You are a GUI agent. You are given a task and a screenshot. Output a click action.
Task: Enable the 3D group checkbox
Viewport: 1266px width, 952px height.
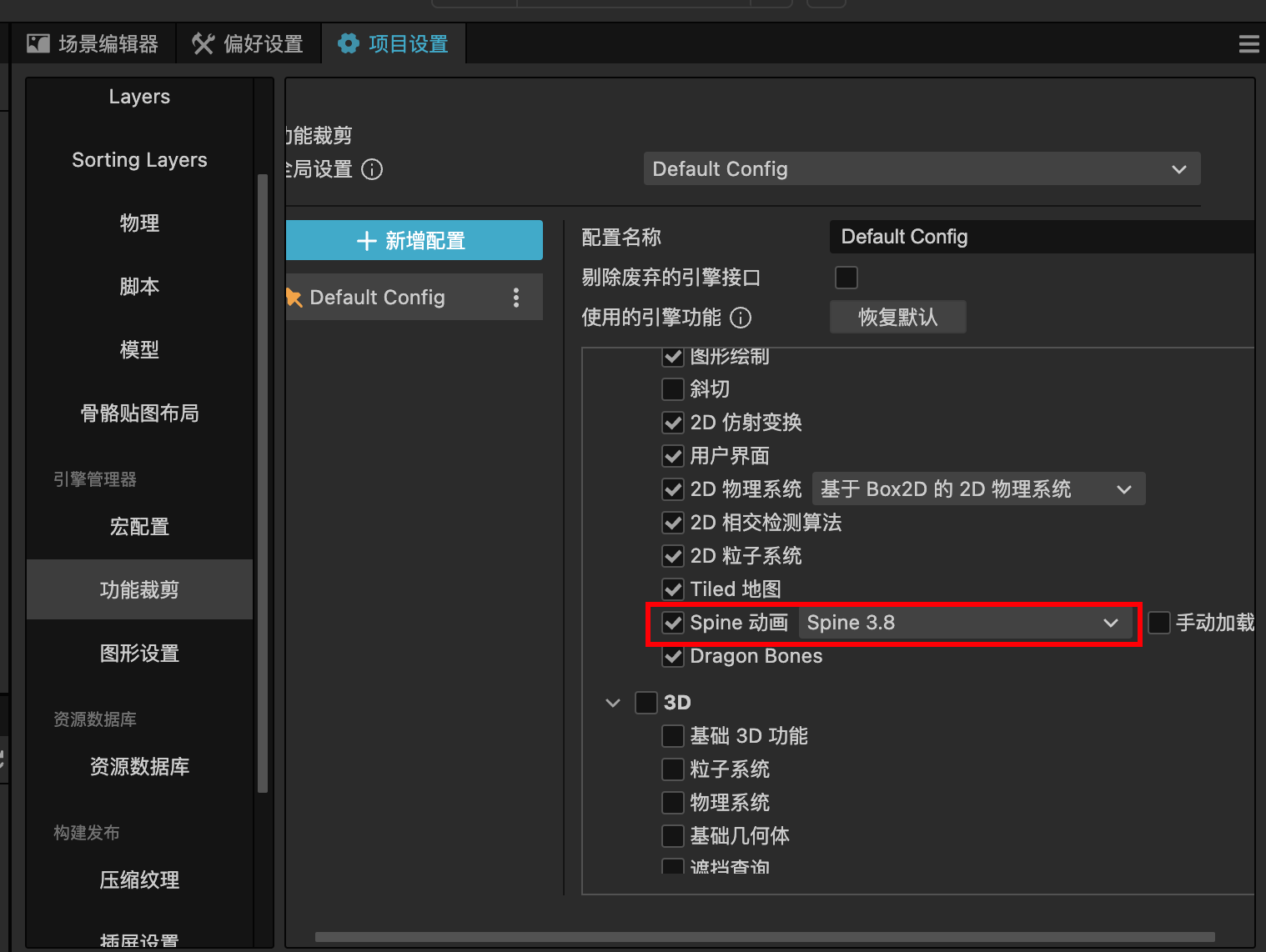tap(646, 703)
